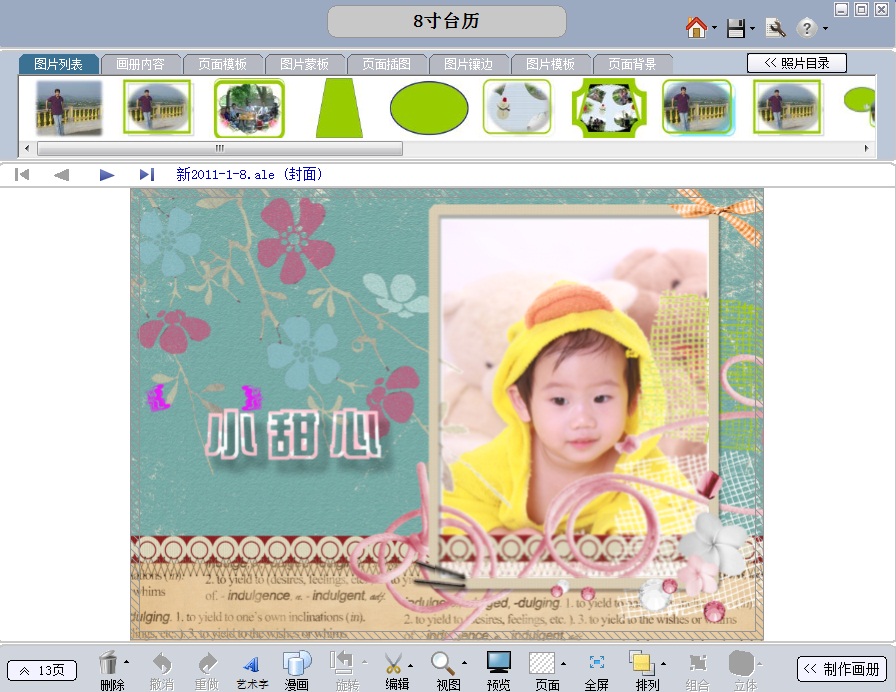Switch to the 图片镶边 tab
Viewport: 896px width, 692px height.
tap(469, 64)
